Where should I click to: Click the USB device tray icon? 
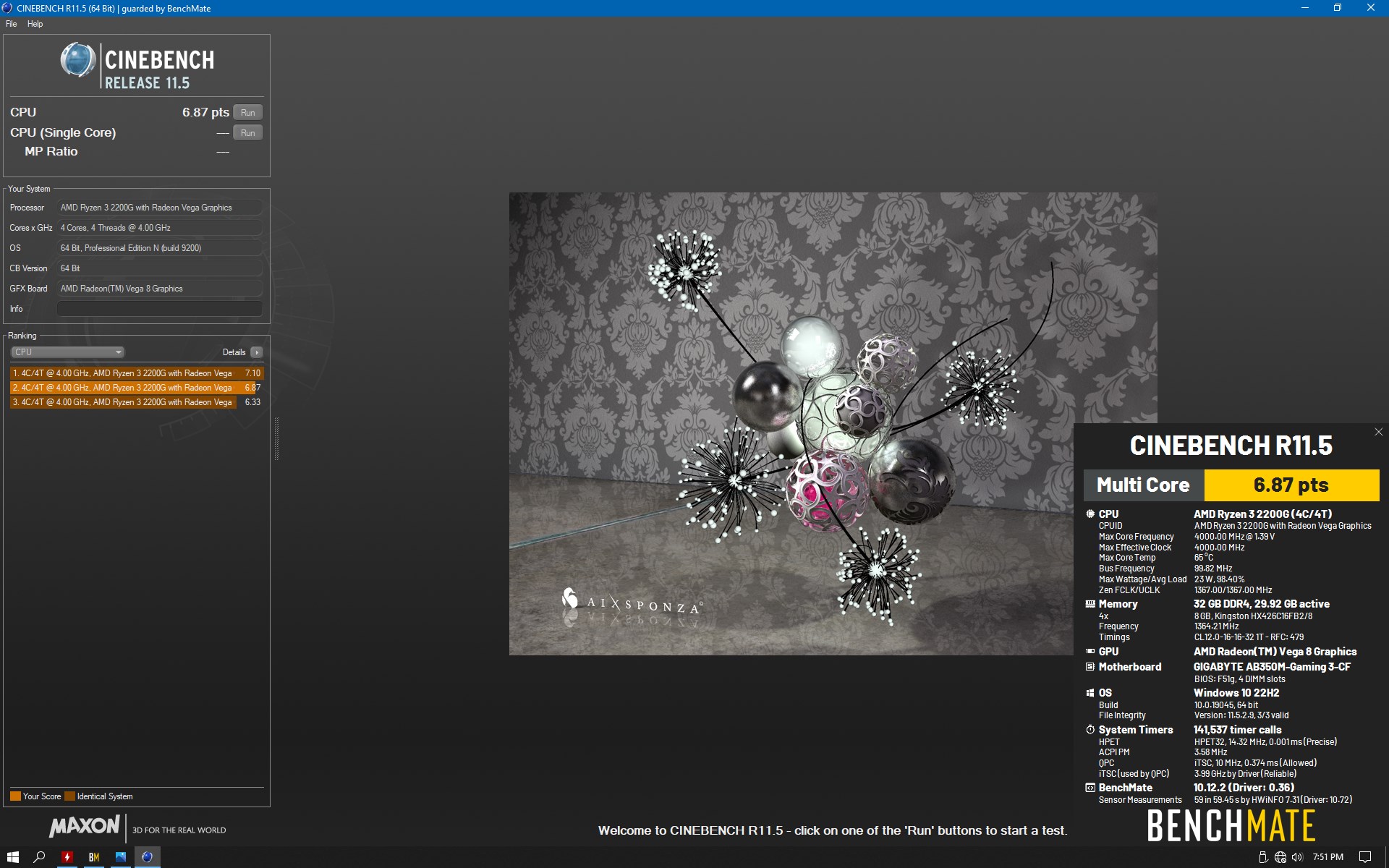click(1263, 857)
